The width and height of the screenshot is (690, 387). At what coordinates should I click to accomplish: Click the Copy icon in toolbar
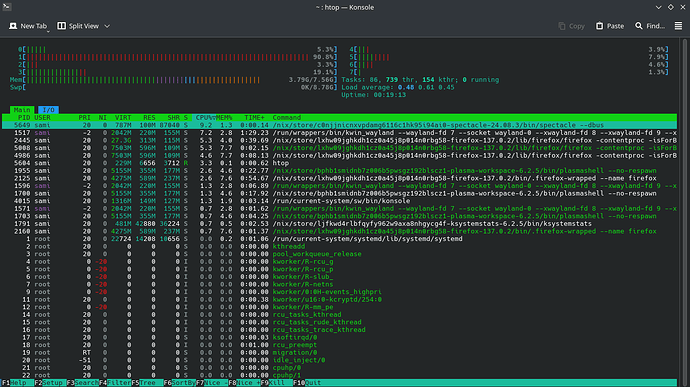(x=562, y=26)
